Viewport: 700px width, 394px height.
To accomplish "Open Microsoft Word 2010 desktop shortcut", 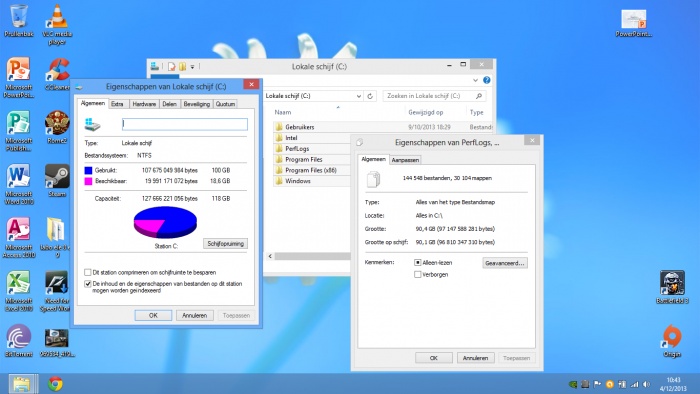I will pos(18,184).
